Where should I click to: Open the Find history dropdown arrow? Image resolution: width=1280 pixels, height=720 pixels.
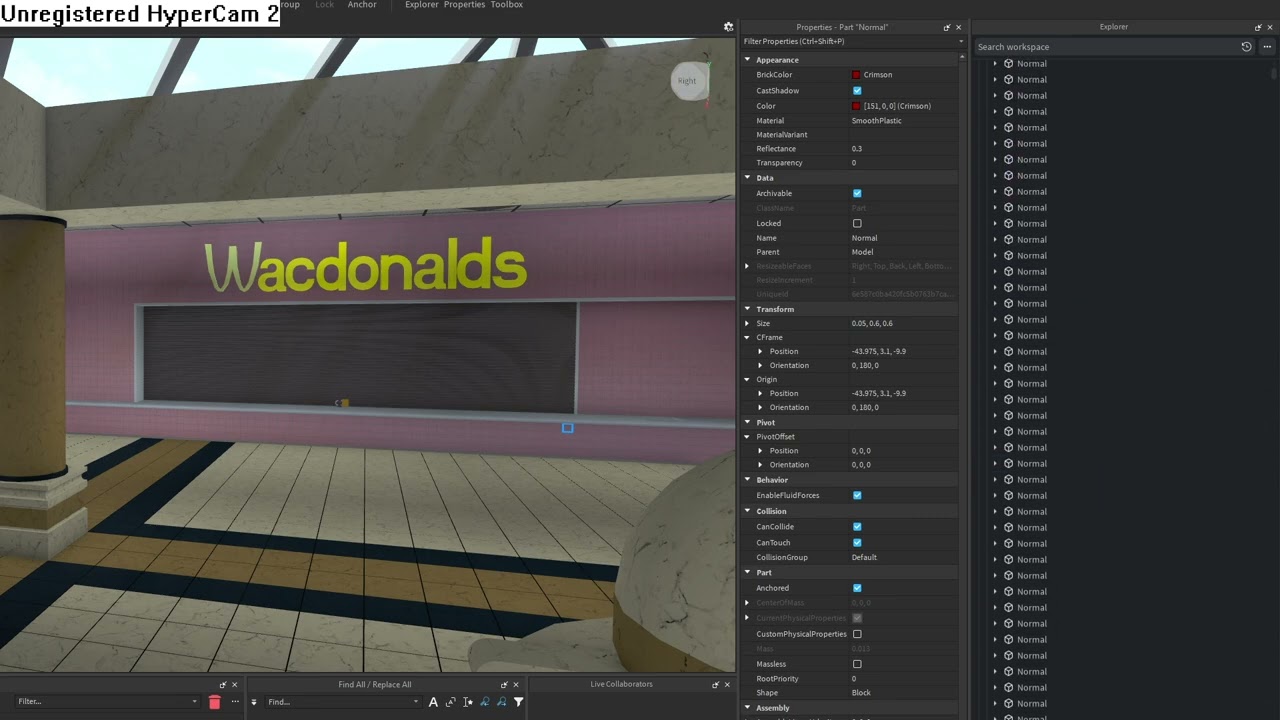(416, 702)
